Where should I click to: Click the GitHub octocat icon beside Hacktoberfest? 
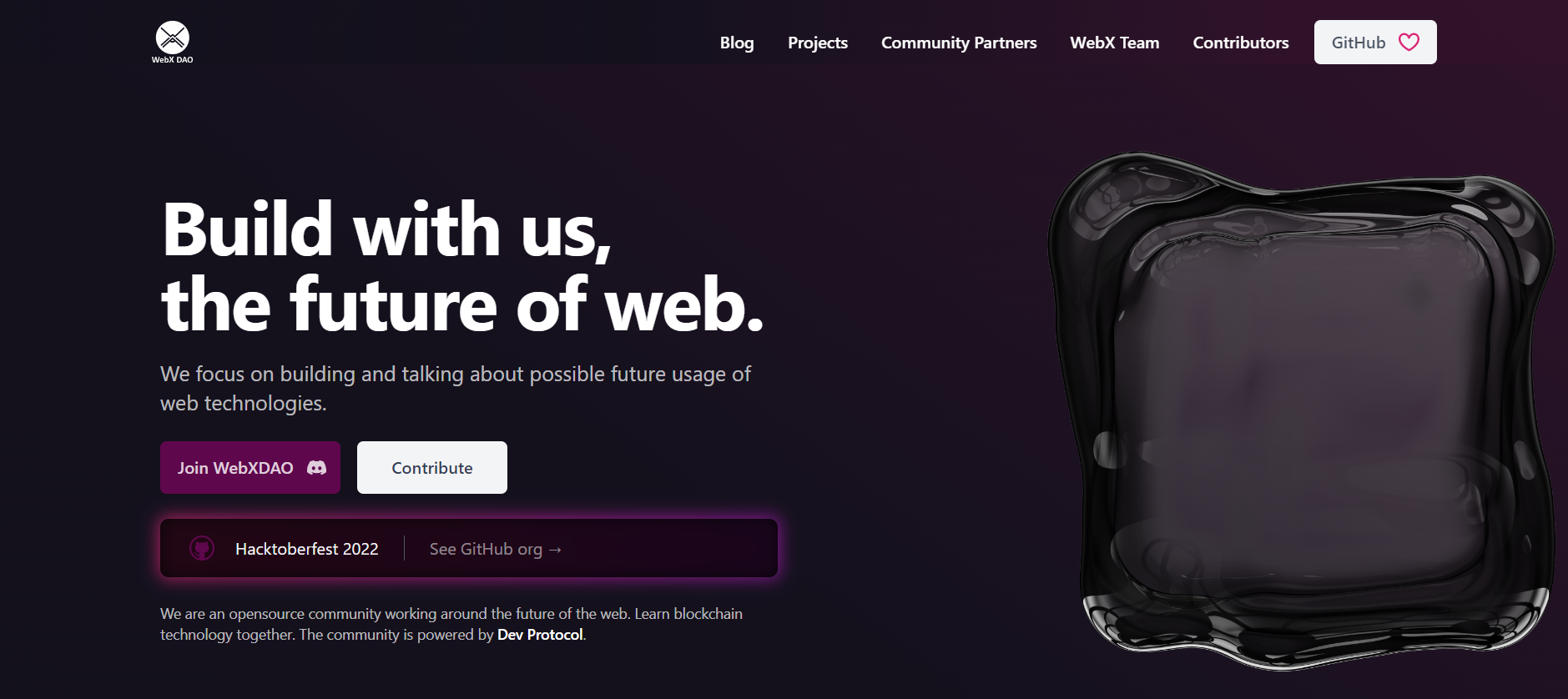[x=202, y=548]
